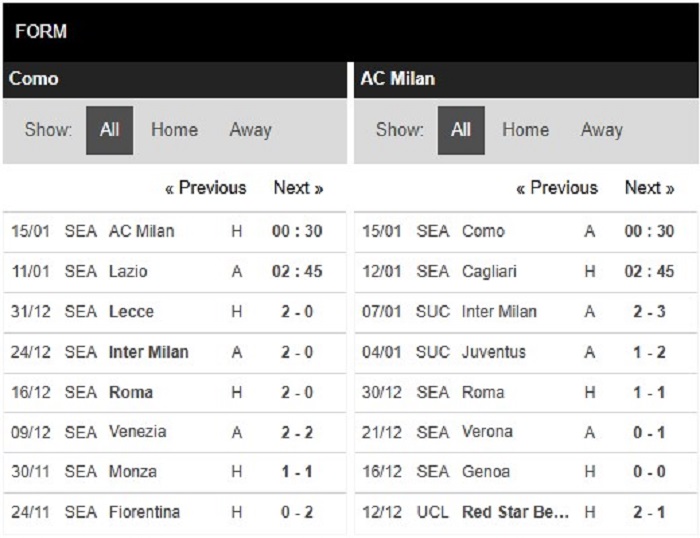This screenshot has height=538, width=700.
Task: Go to Next matches for Como
Action: (298, 188)
